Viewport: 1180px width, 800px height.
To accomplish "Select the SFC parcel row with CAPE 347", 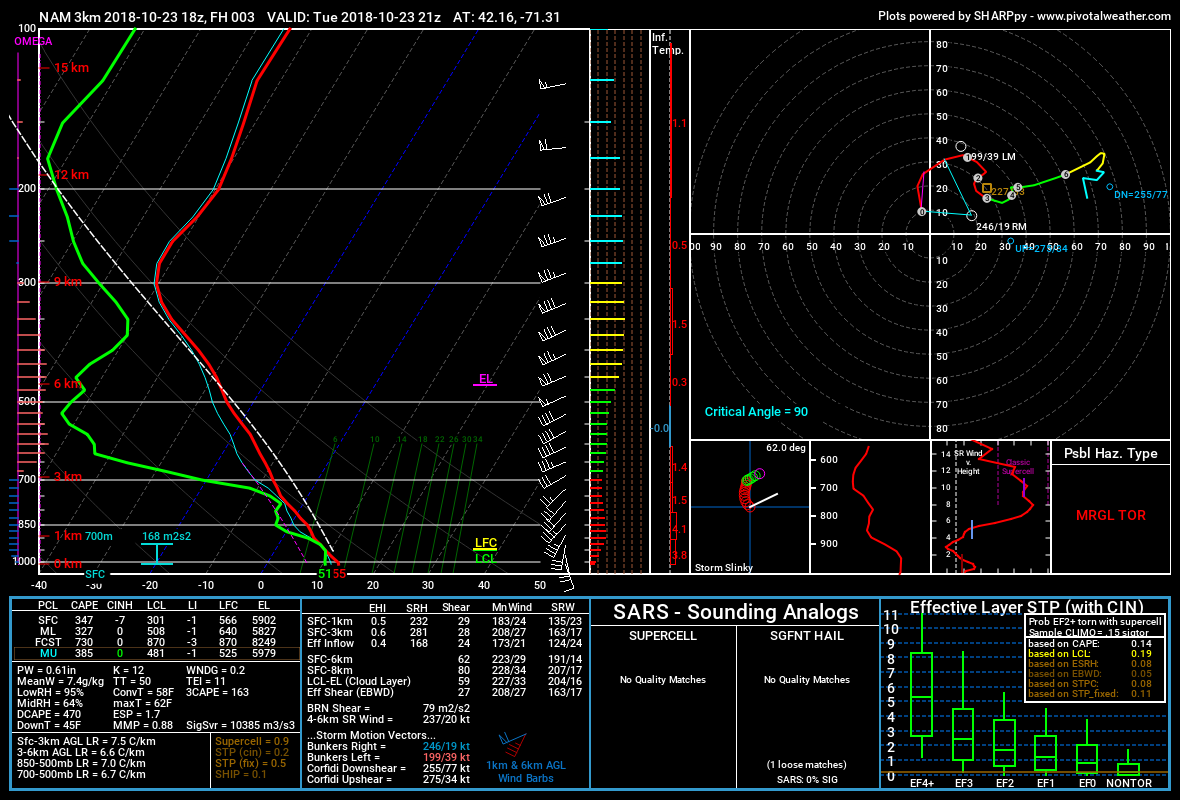I will 157,620.
